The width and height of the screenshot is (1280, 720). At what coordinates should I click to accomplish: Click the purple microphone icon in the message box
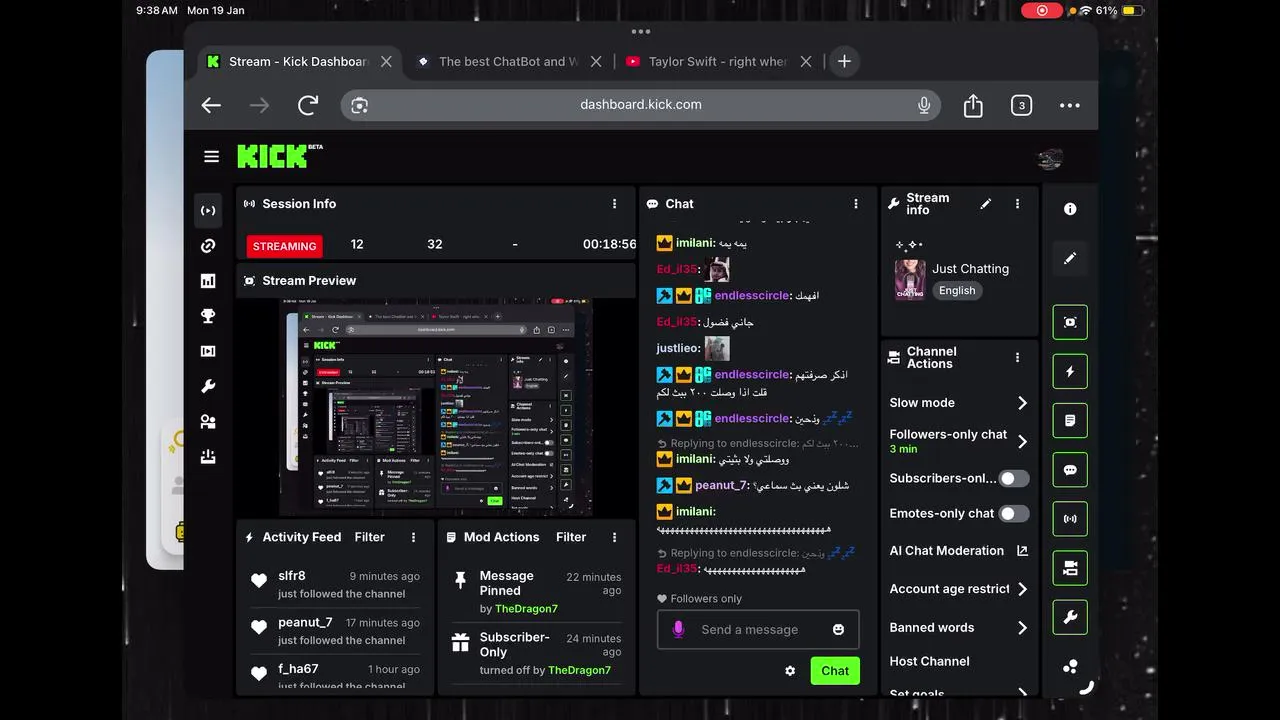[x=678, y=629]
